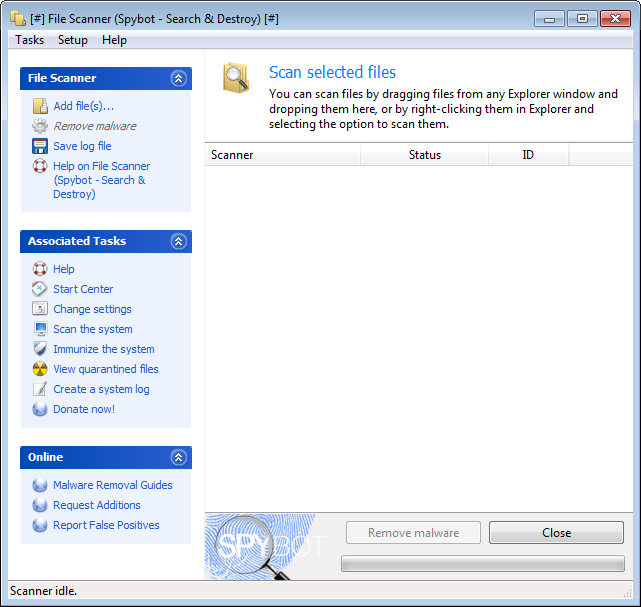
Task: Click the Change settings icon
Action: pyautogui.click(x=40, y=309)
